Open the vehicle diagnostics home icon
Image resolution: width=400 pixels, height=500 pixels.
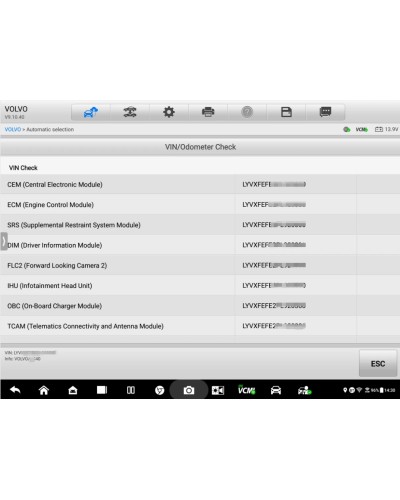click(91, 112)
